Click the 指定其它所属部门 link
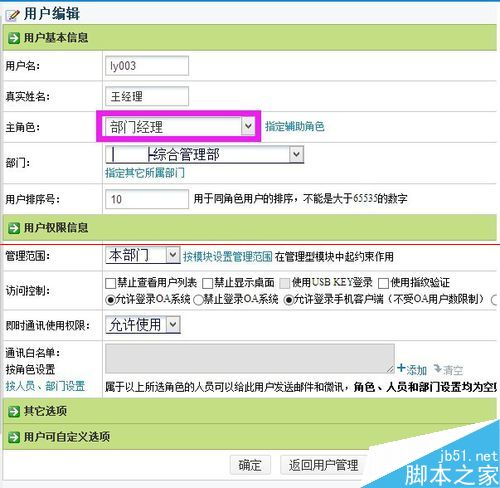This screenshot has height=488, width=500. [145, 173]
